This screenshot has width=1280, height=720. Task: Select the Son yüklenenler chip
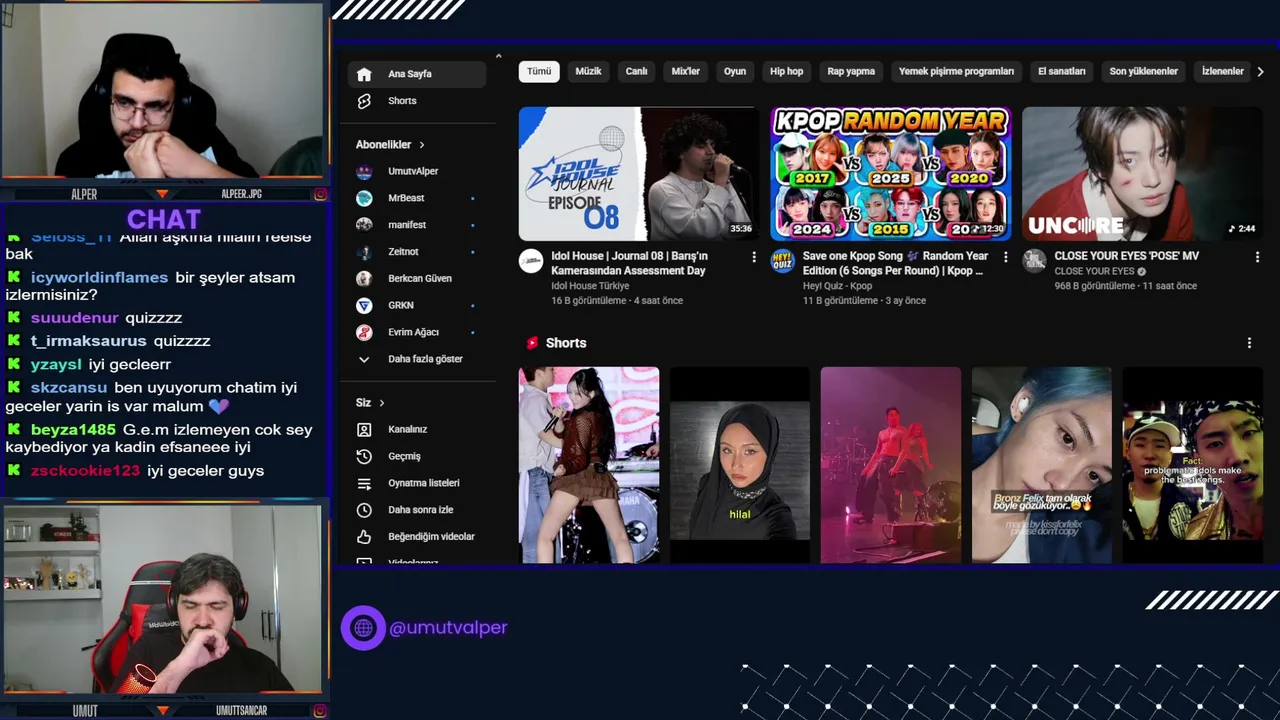click(1143, 72)
